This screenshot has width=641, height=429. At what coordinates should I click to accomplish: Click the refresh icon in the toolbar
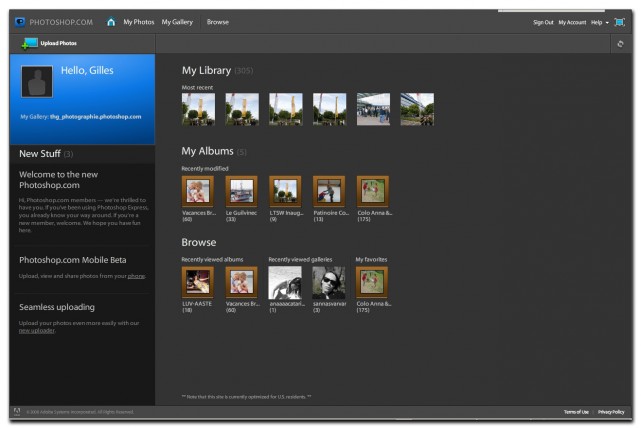click(x=620, y=44)
